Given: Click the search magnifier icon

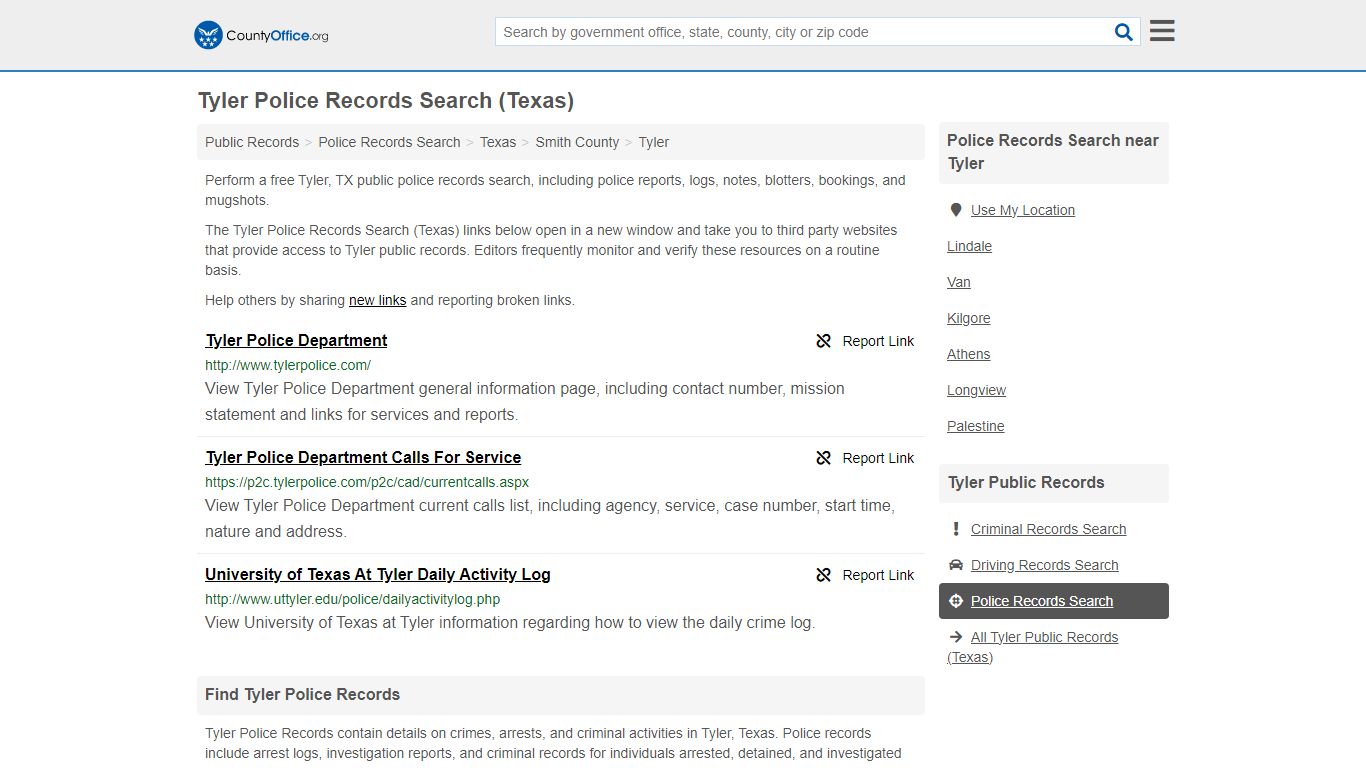Looking at the screenshot, I should pos(1124,32).
